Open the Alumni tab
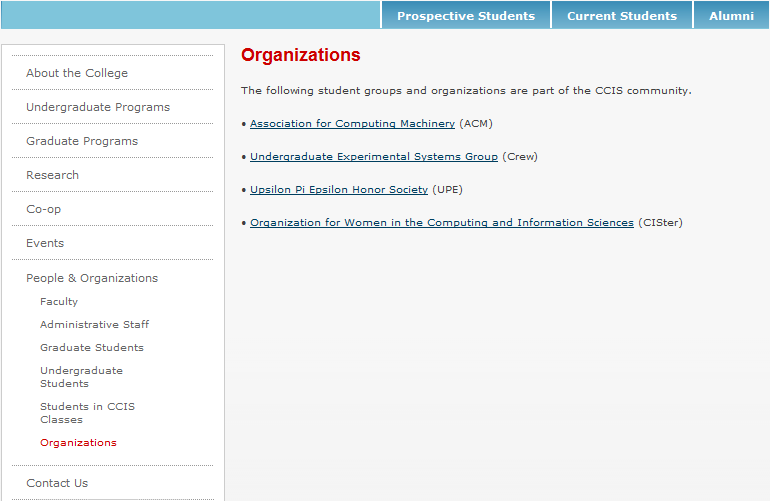Image resolution: width=770 pixels, height=501 pixels. (731, 16)
